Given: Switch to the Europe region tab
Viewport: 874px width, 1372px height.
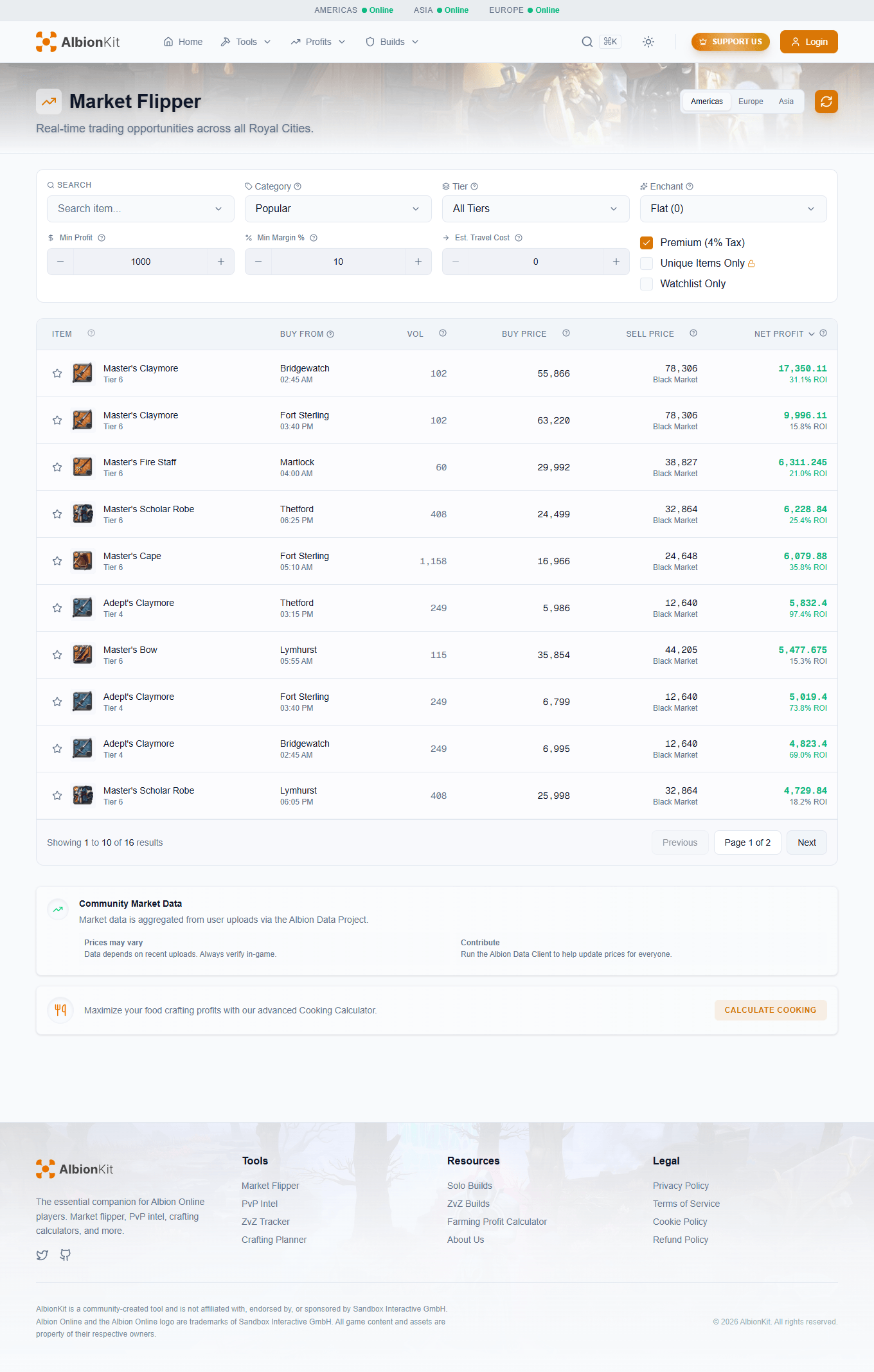Looking at the screenshot, I should pyautogui.click(x=751, y=102).
